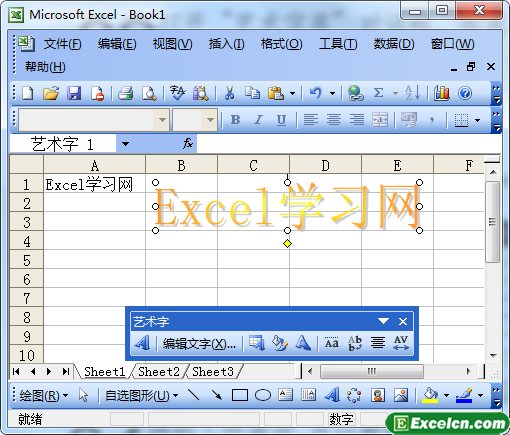510x435 pixels.
Task: Sort ascending with the A-Z icon
Action: pyautogui.click(x=412, y=93)
